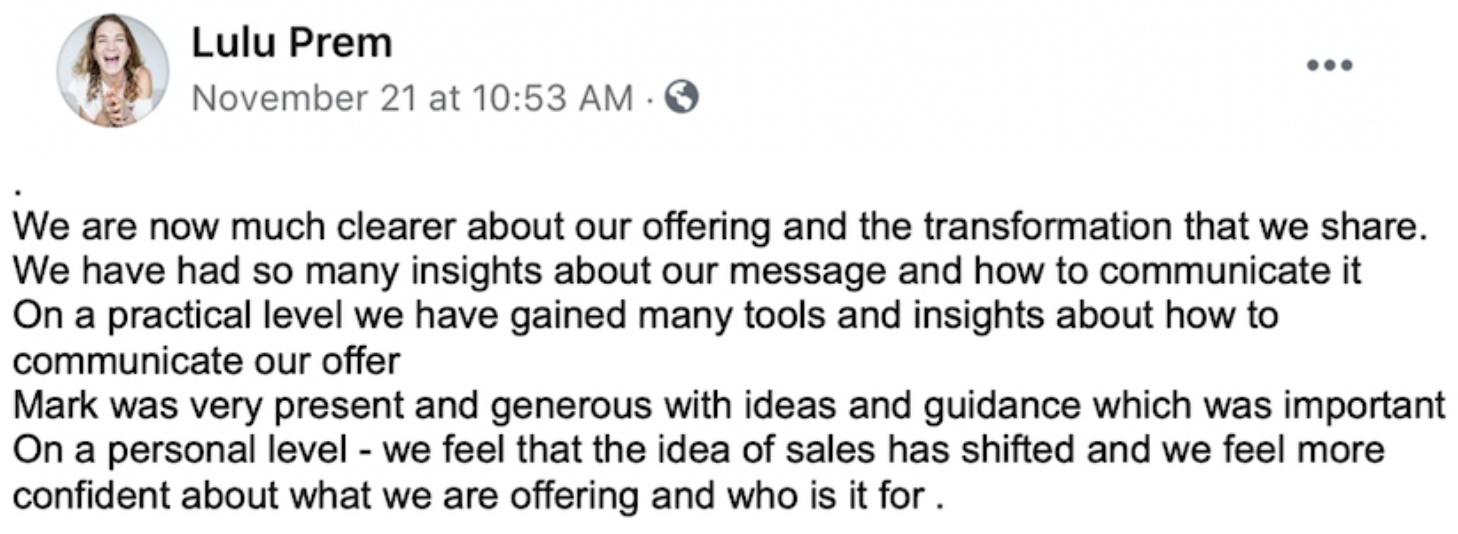Open the November 21 timestamp link
This screenshot has height=534, width=1458.
click(412, 98)
